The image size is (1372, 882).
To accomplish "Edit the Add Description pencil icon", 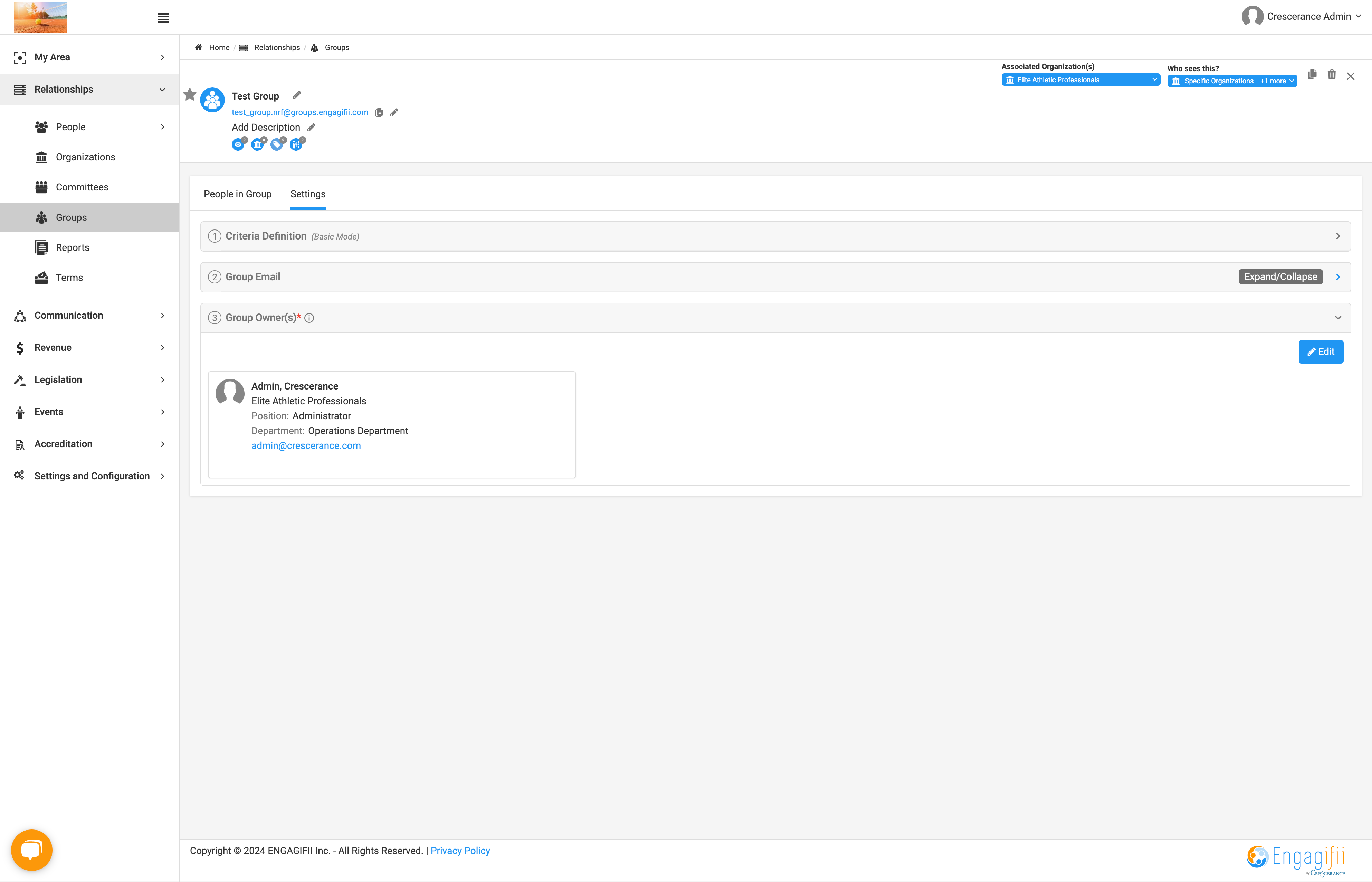I will pyautogui.click(x=311, y=127).
